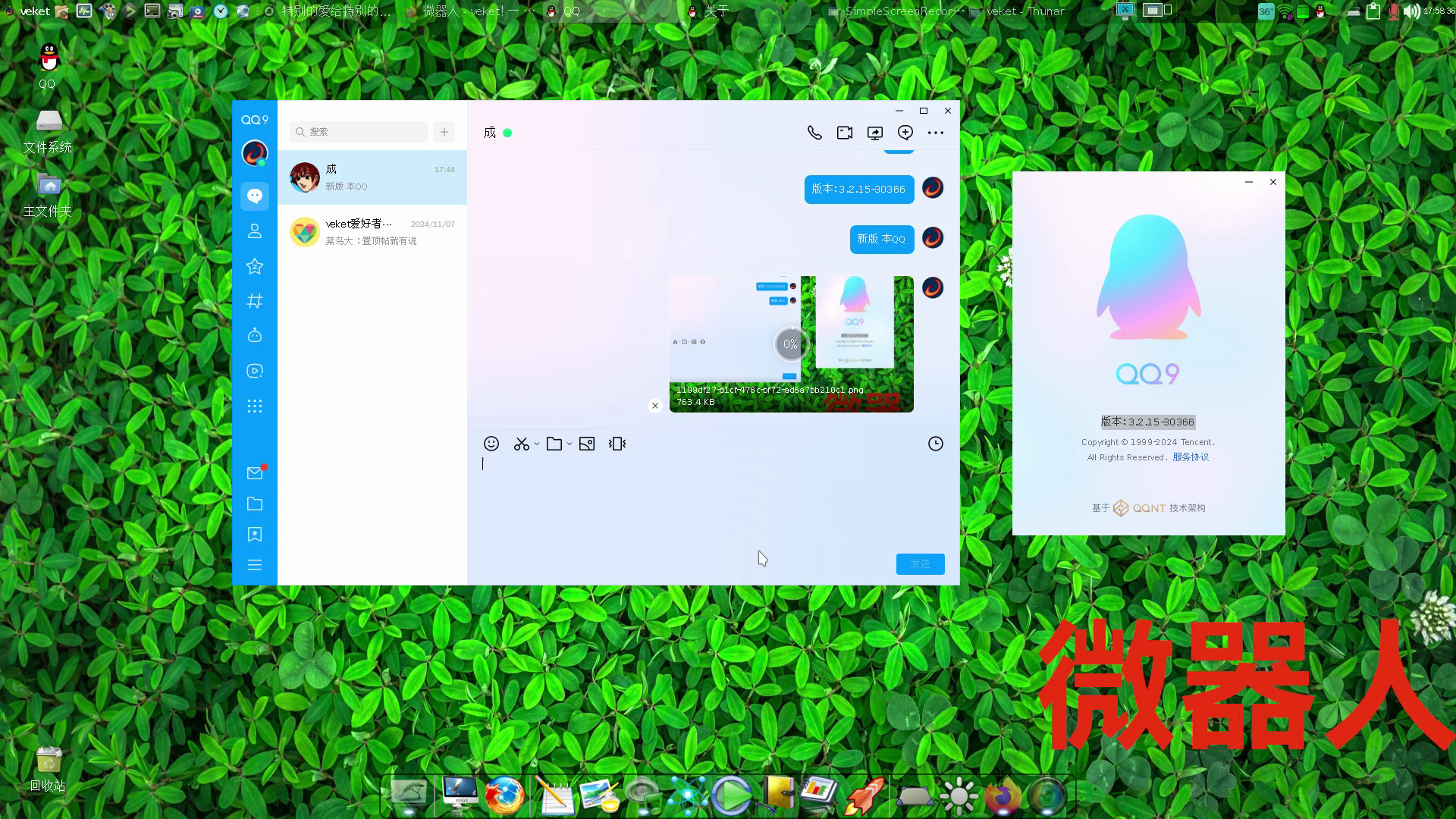Switch to veket - Thunar taskbar window
This screenshot has width=1456, height=819.
click(1016, 11)
